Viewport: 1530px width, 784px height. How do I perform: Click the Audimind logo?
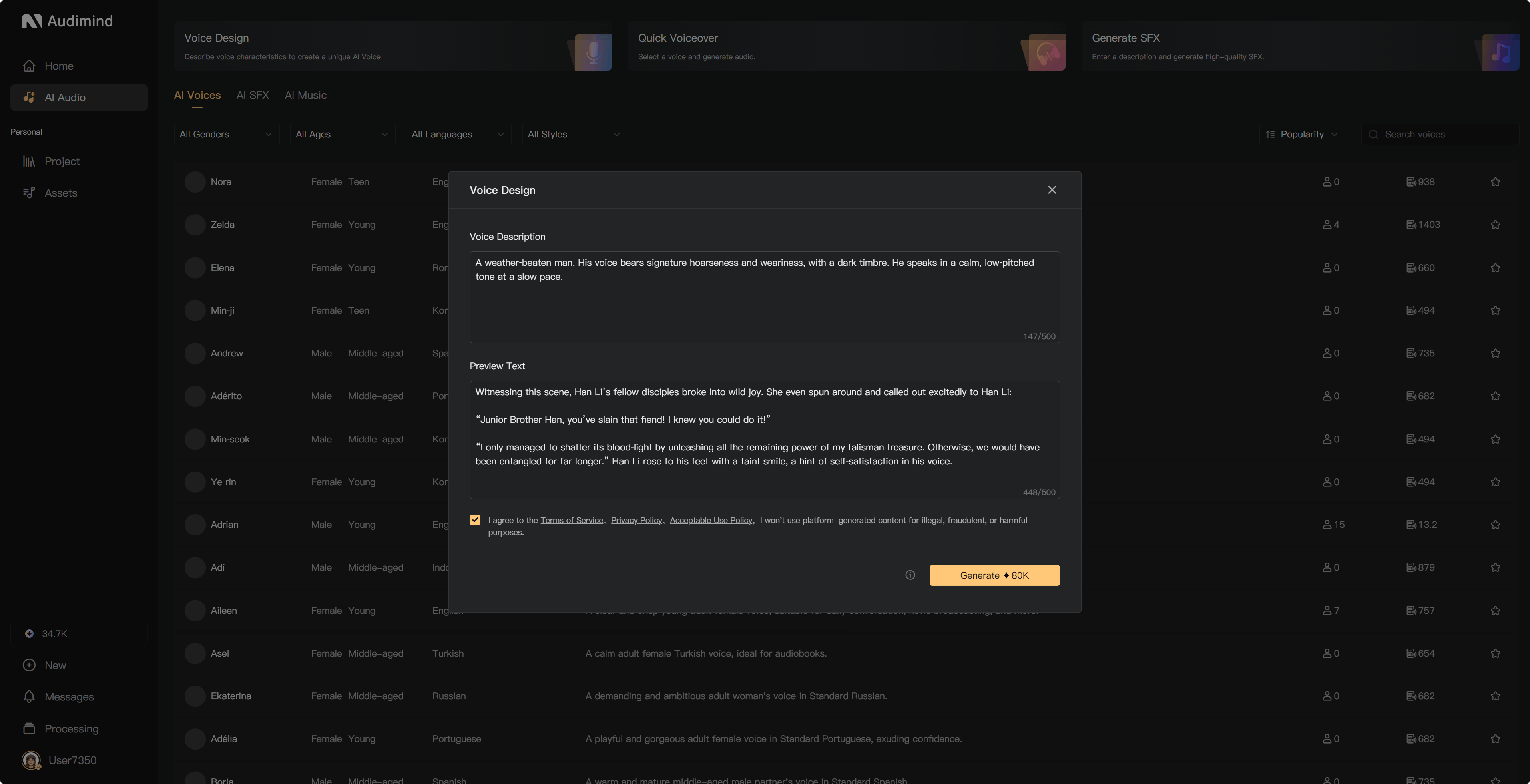click(67, 22)
